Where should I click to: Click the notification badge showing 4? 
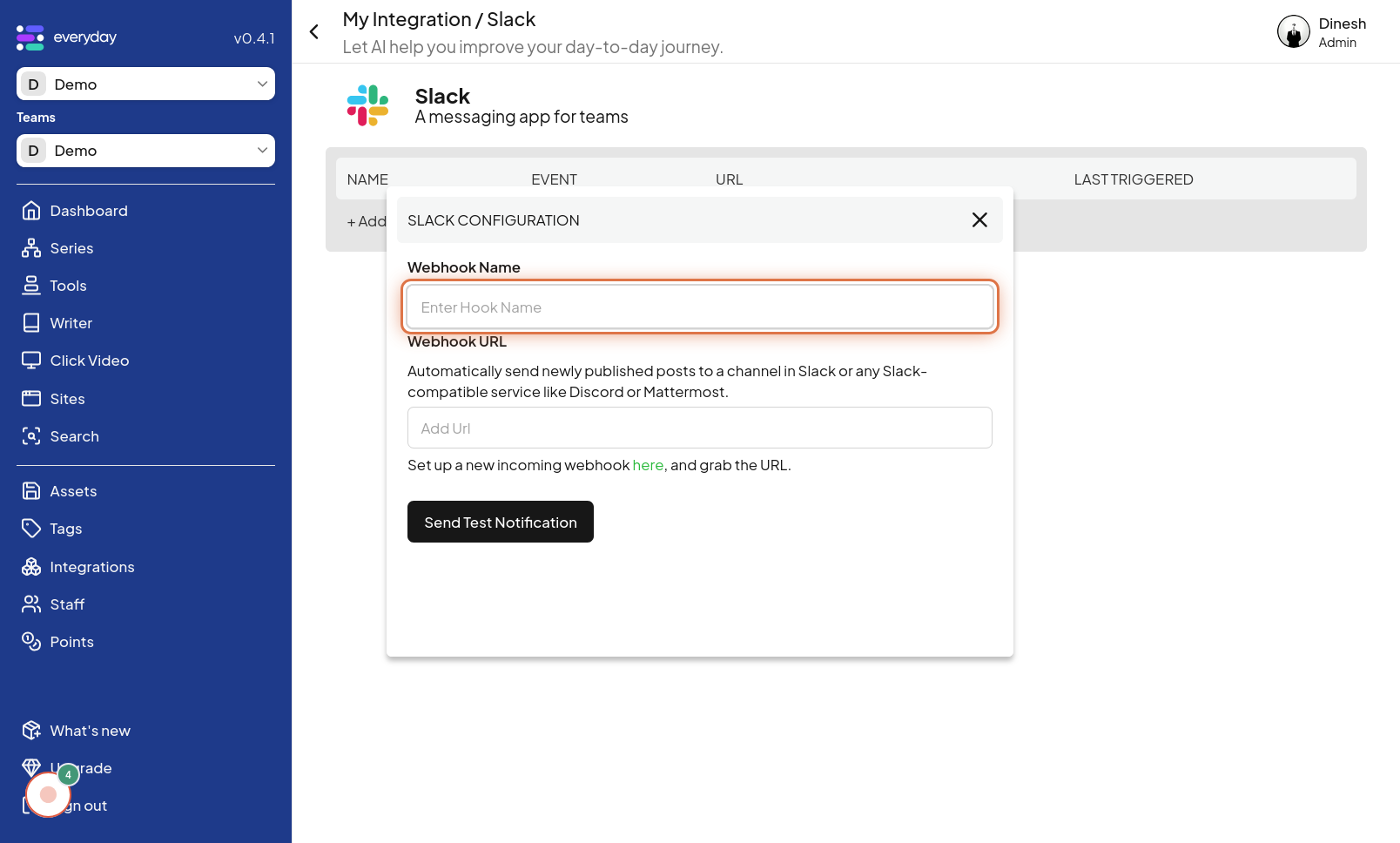tap(68, 774)
